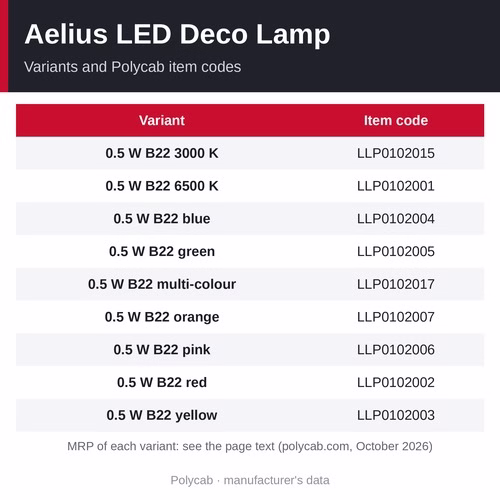
Task: Click the Item code column header
Action: (x=396, y=120)
